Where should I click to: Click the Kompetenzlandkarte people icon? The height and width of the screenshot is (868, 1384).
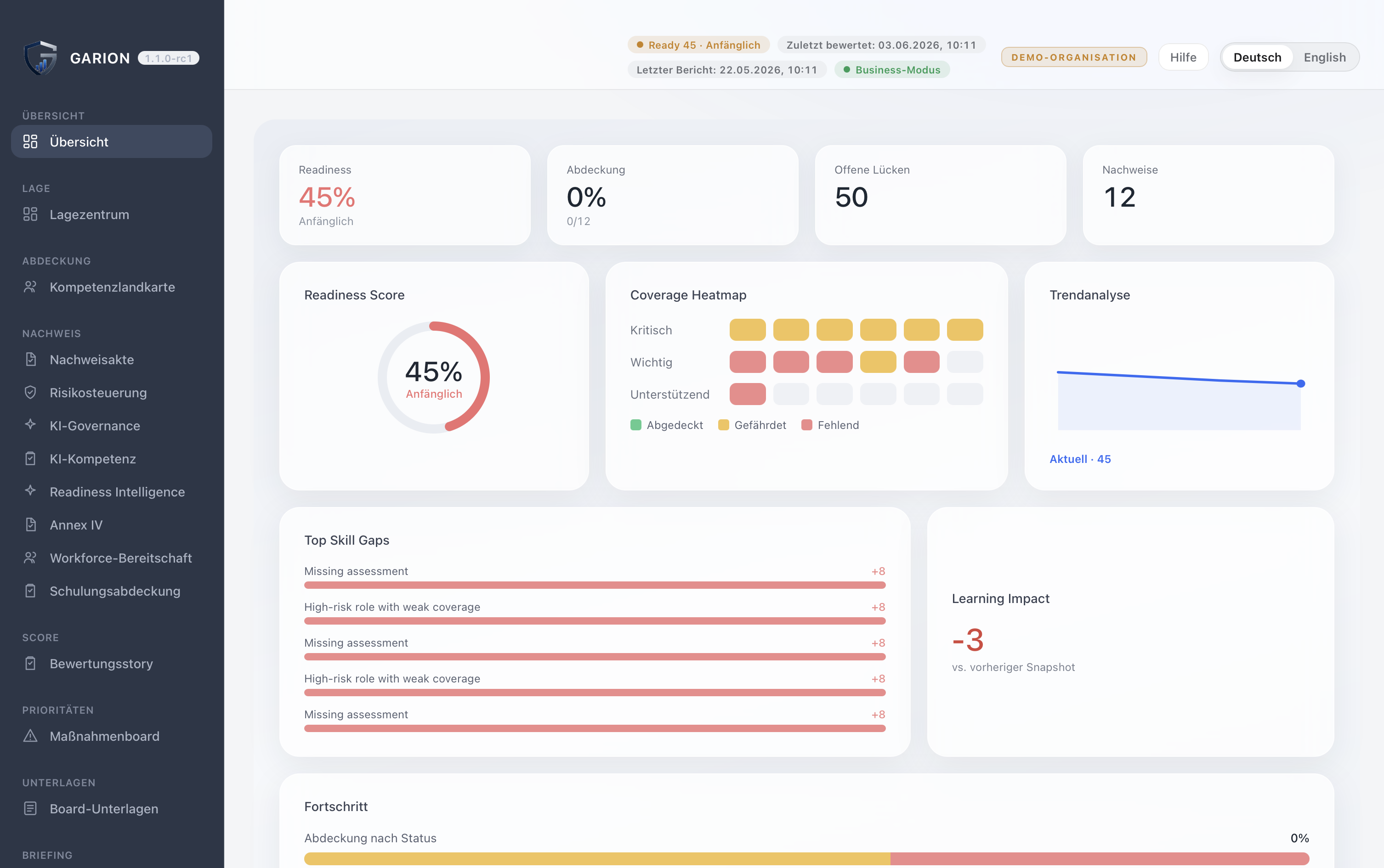pos(30,287)
